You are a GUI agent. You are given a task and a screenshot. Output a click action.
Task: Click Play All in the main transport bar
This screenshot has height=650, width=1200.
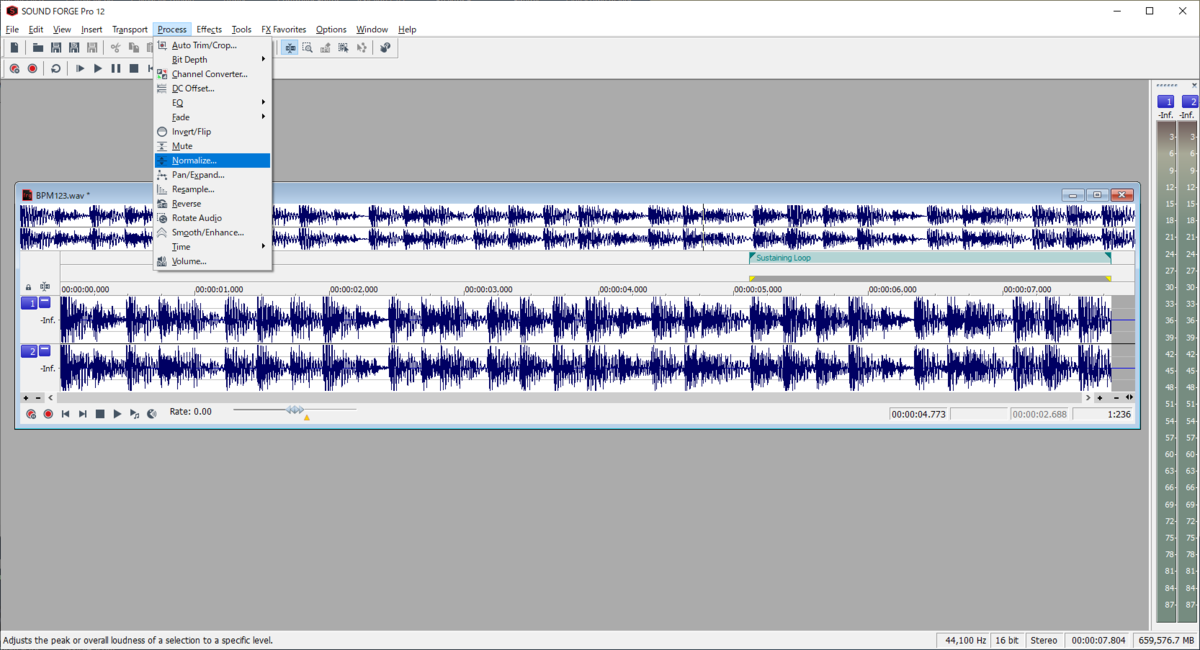(80, 68)
